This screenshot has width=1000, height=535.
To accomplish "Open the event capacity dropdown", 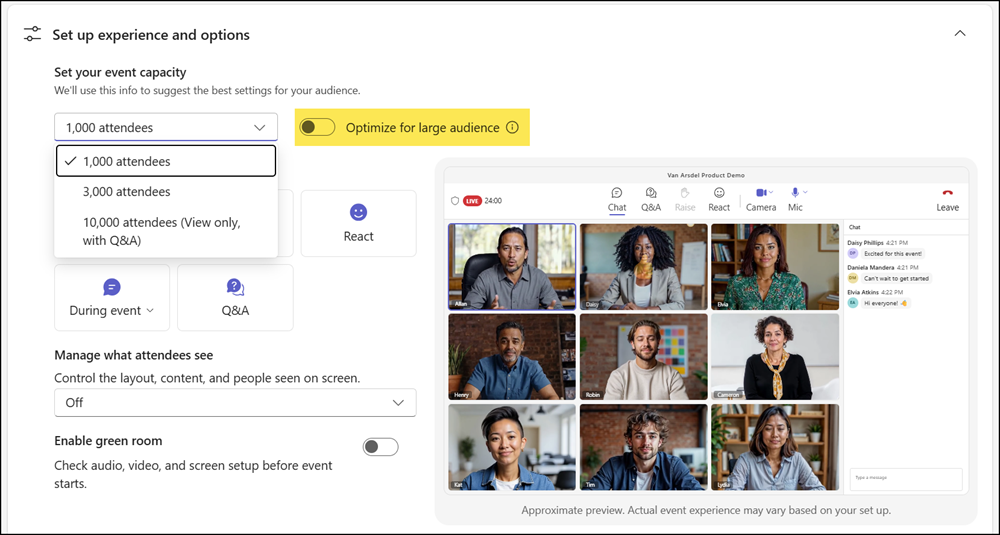I will coord(166,128).
